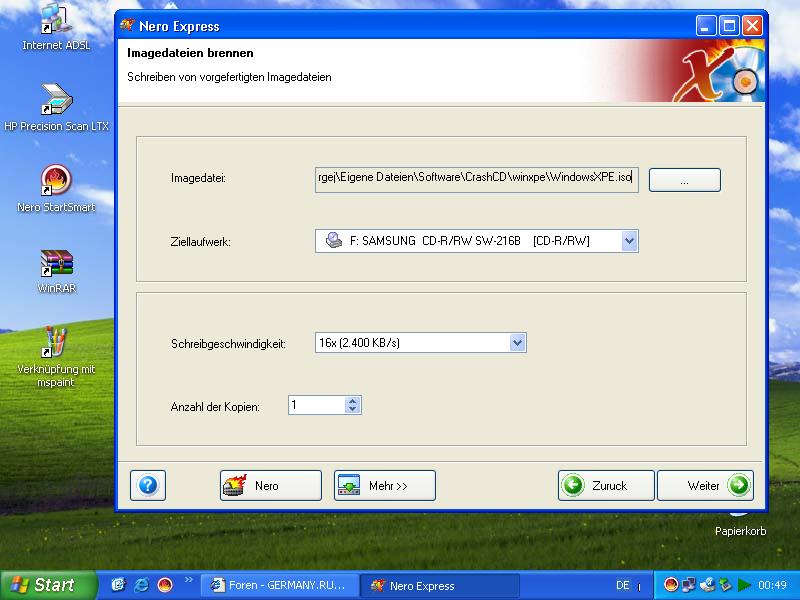Expand options with the Mehr >> button
The image size is (800, 600).
coord(385,485)
